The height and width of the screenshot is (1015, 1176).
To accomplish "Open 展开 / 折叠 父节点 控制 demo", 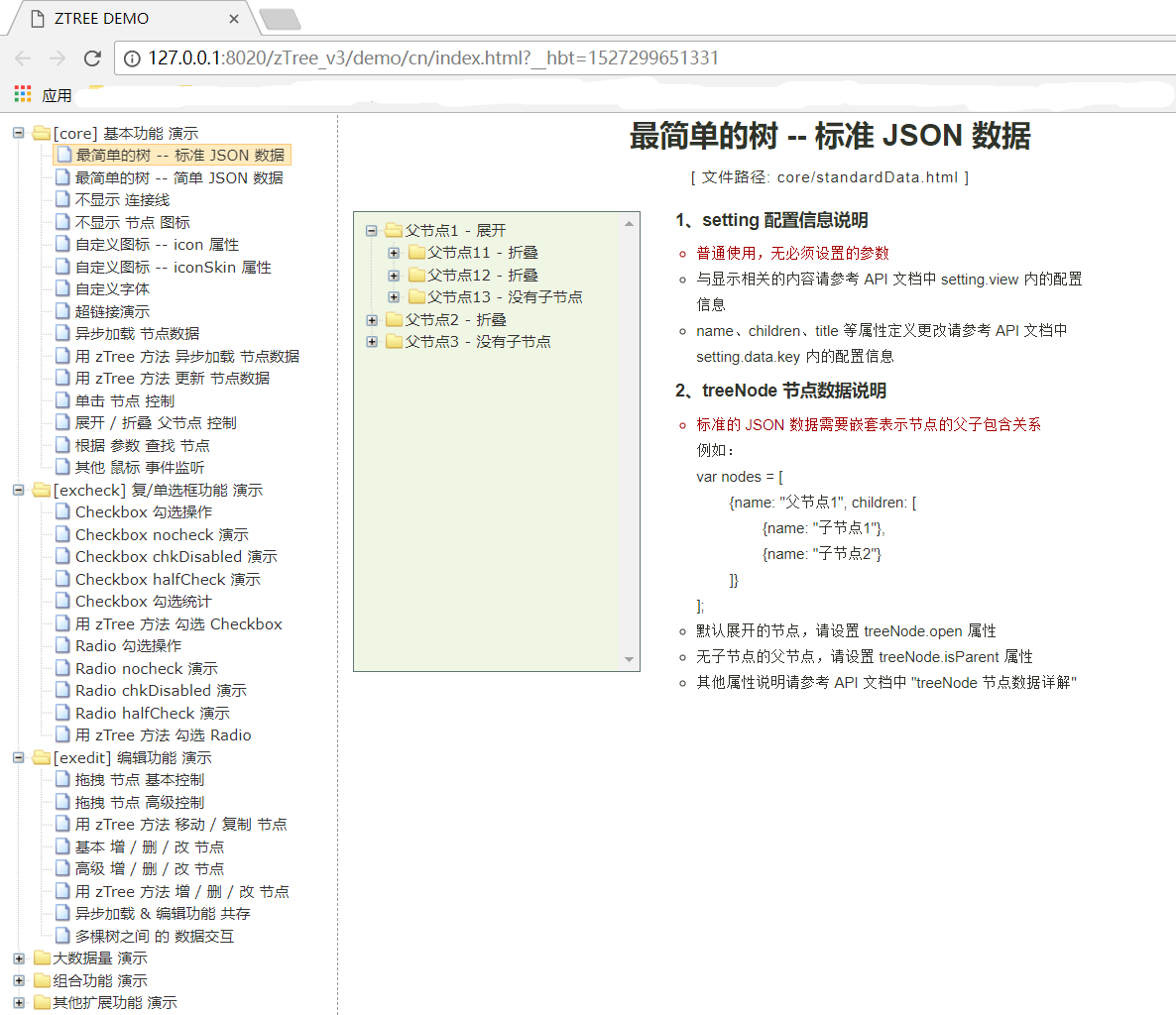I will pyautogui.click(x=156, y=423).
